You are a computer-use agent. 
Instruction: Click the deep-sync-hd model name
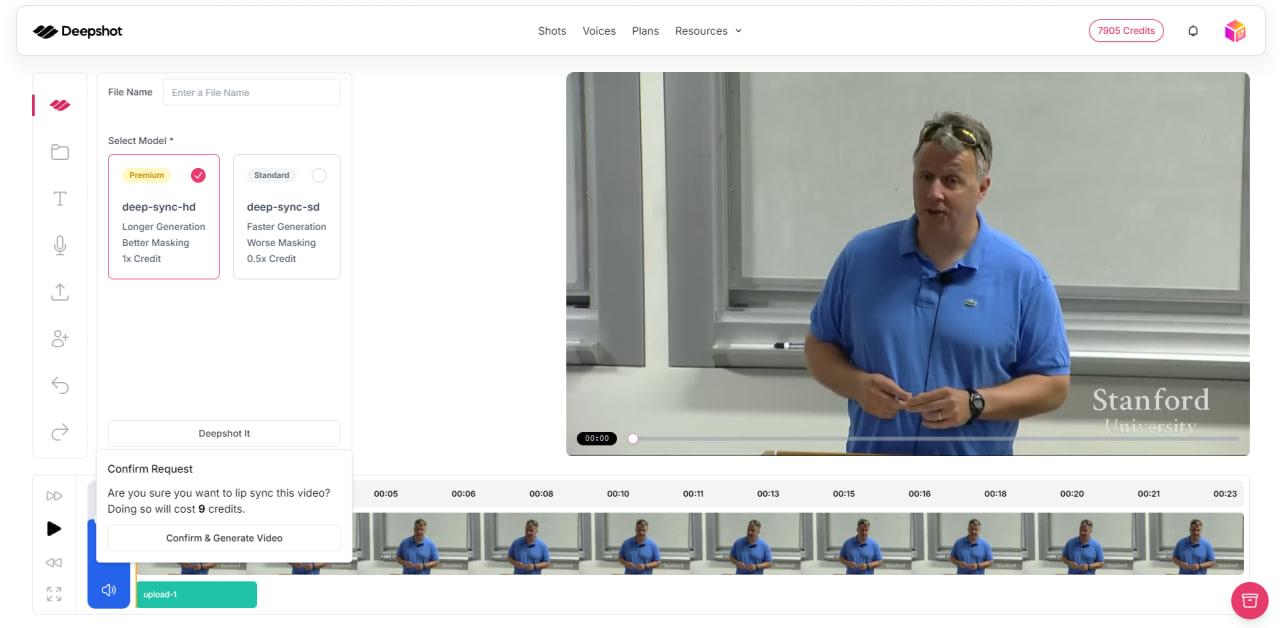(x=159, y=207)
